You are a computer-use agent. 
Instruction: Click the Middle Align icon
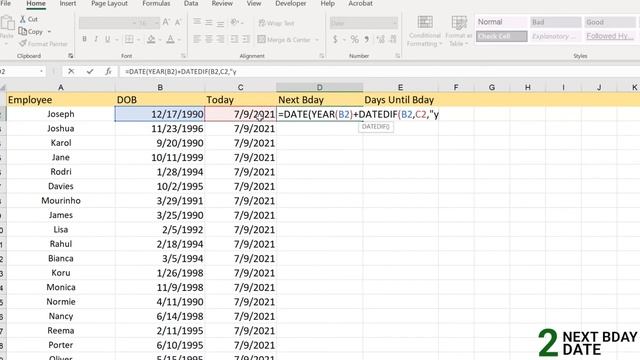point(209,22)
